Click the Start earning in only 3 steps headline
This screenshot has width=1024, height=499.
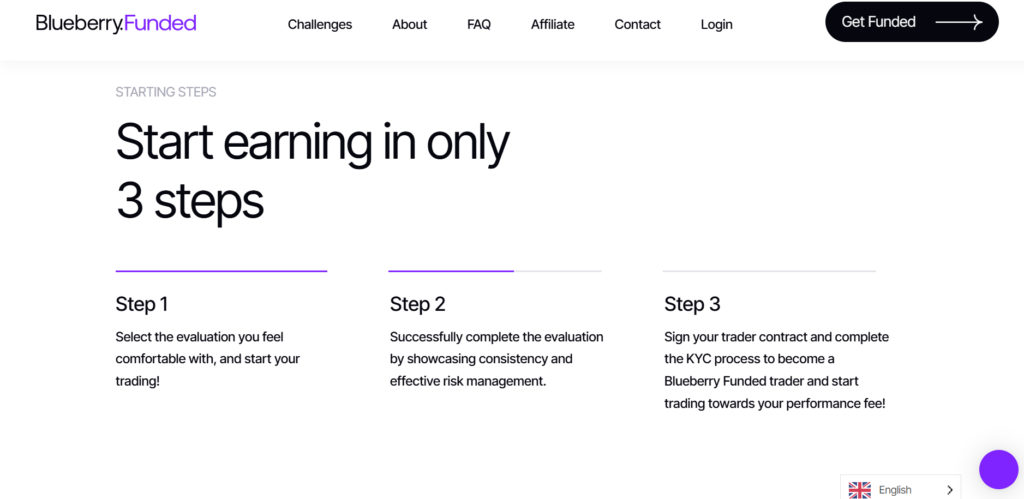point(312,171)
